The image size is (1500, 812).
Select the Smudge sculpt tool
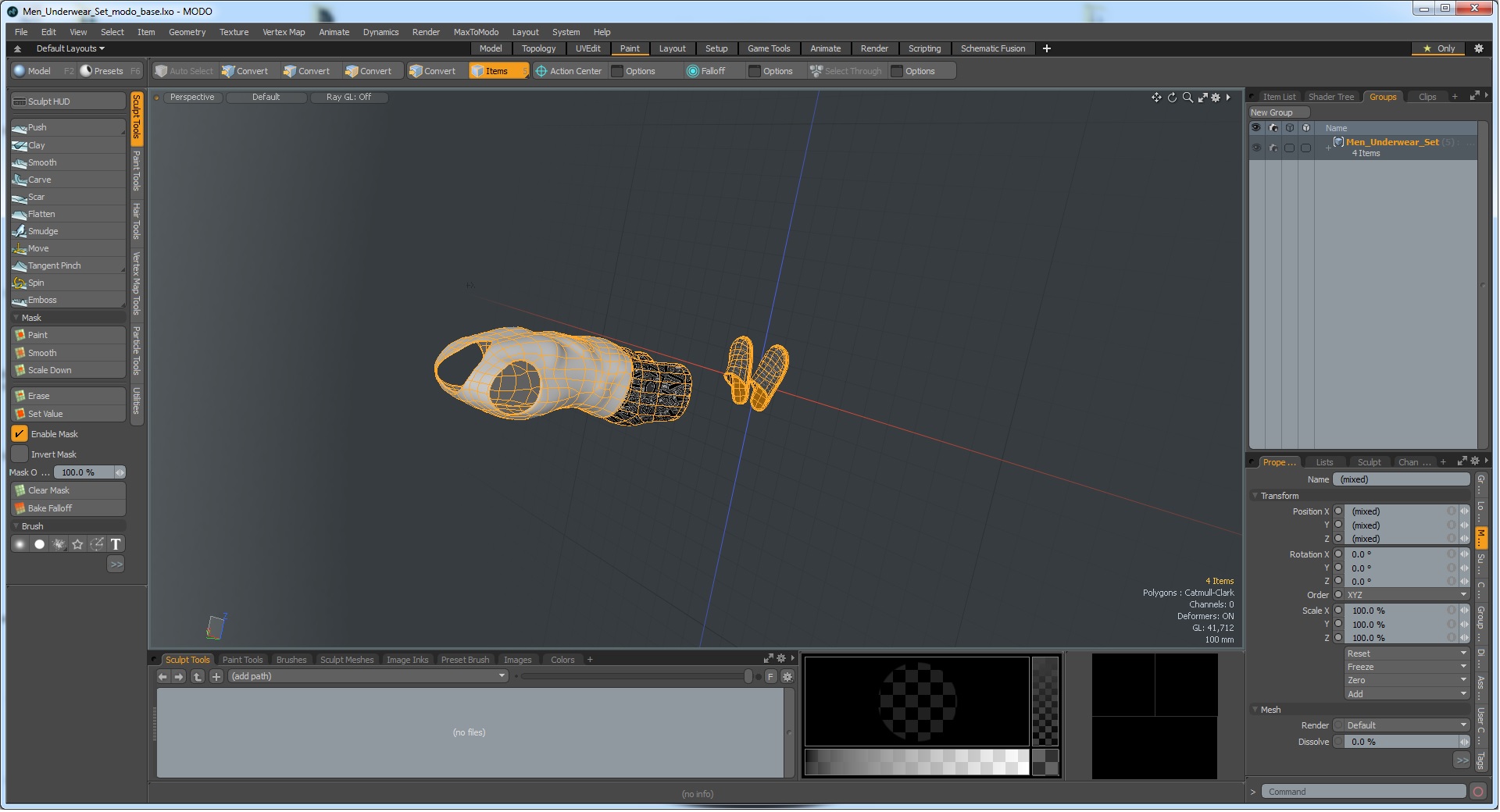point(68,231)
